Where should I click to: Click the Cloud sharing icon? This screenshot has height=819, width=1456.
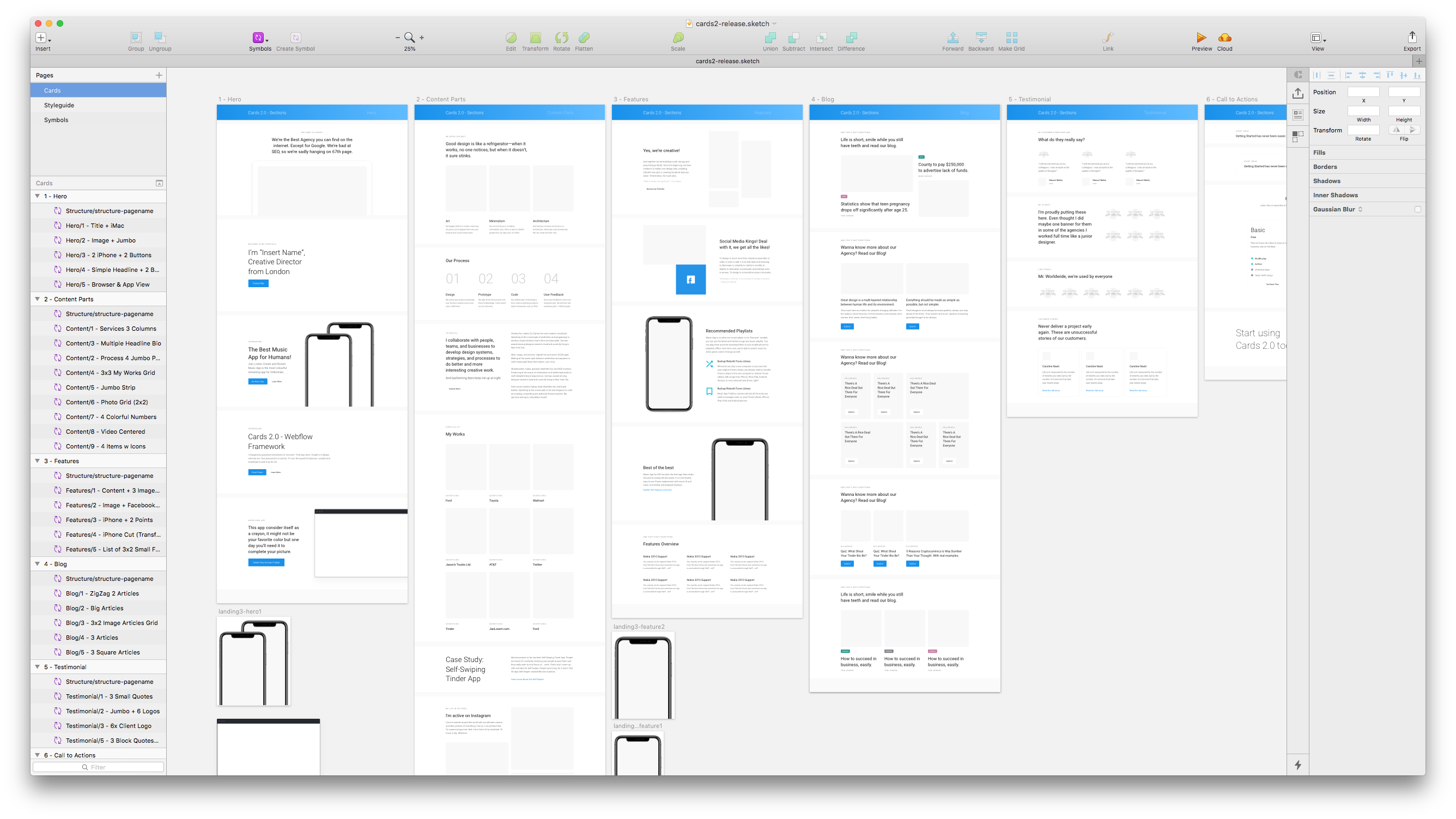pyautogui.click(x=1224, y=38)
